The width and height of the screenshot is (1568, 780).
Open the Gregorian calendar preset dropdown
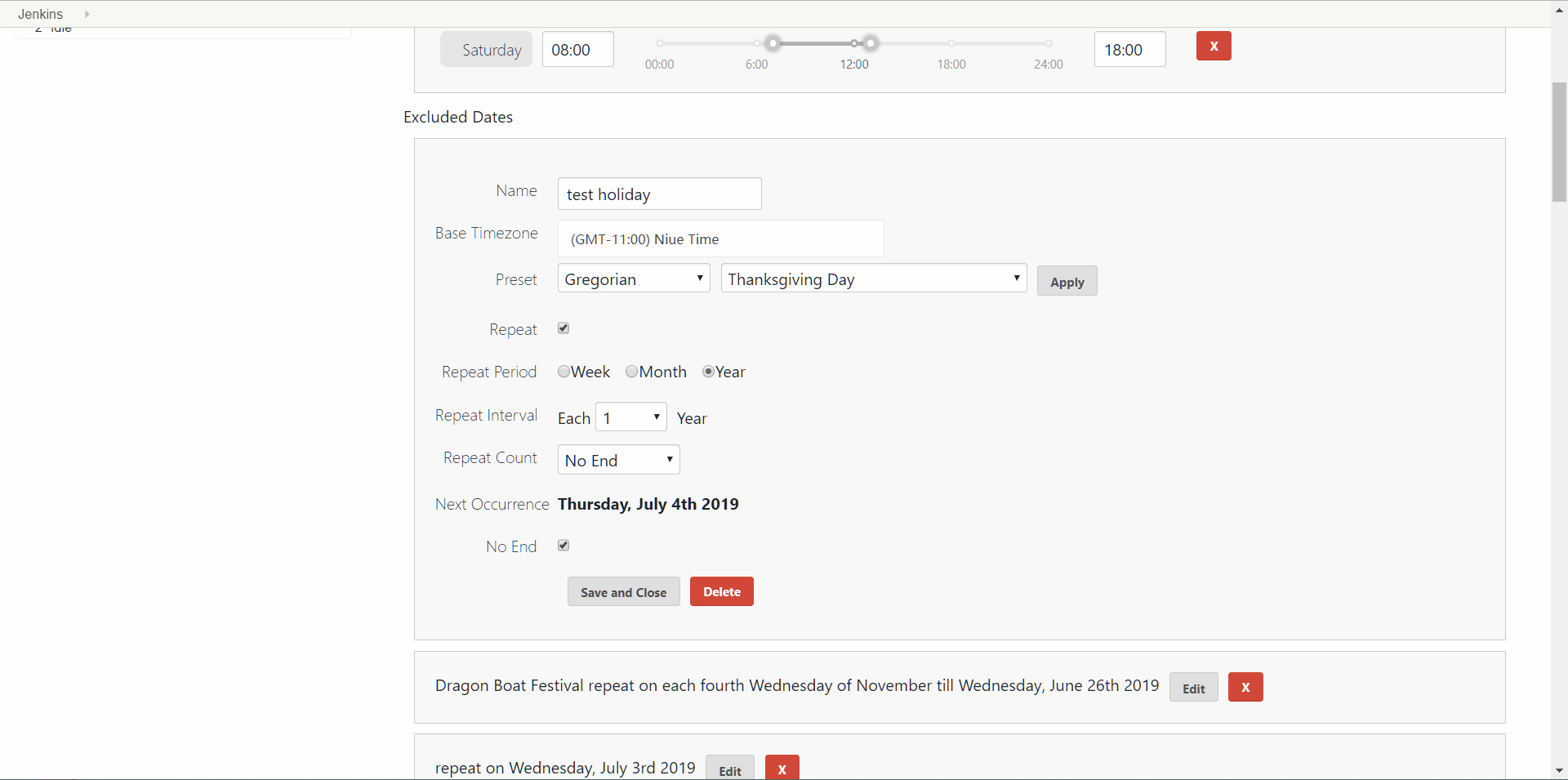coord(634,278)
